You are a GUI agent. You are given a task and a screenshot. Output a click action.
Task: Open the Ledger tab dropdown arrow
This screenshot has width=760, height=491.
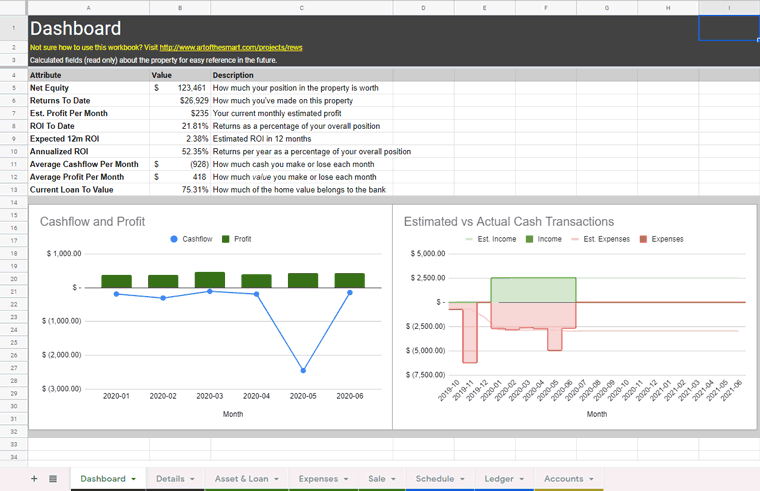[522, 479]
